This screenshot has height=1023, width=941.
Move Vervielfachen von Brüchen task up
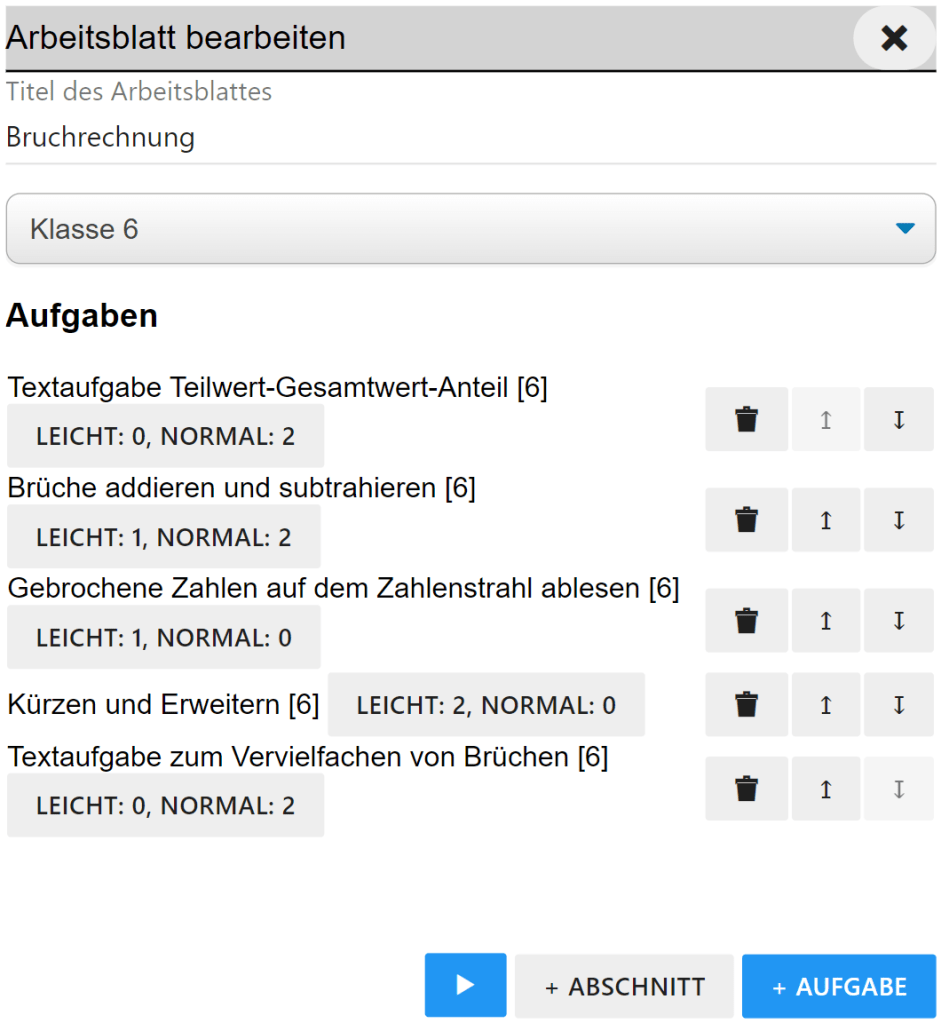tap(826, 789)
